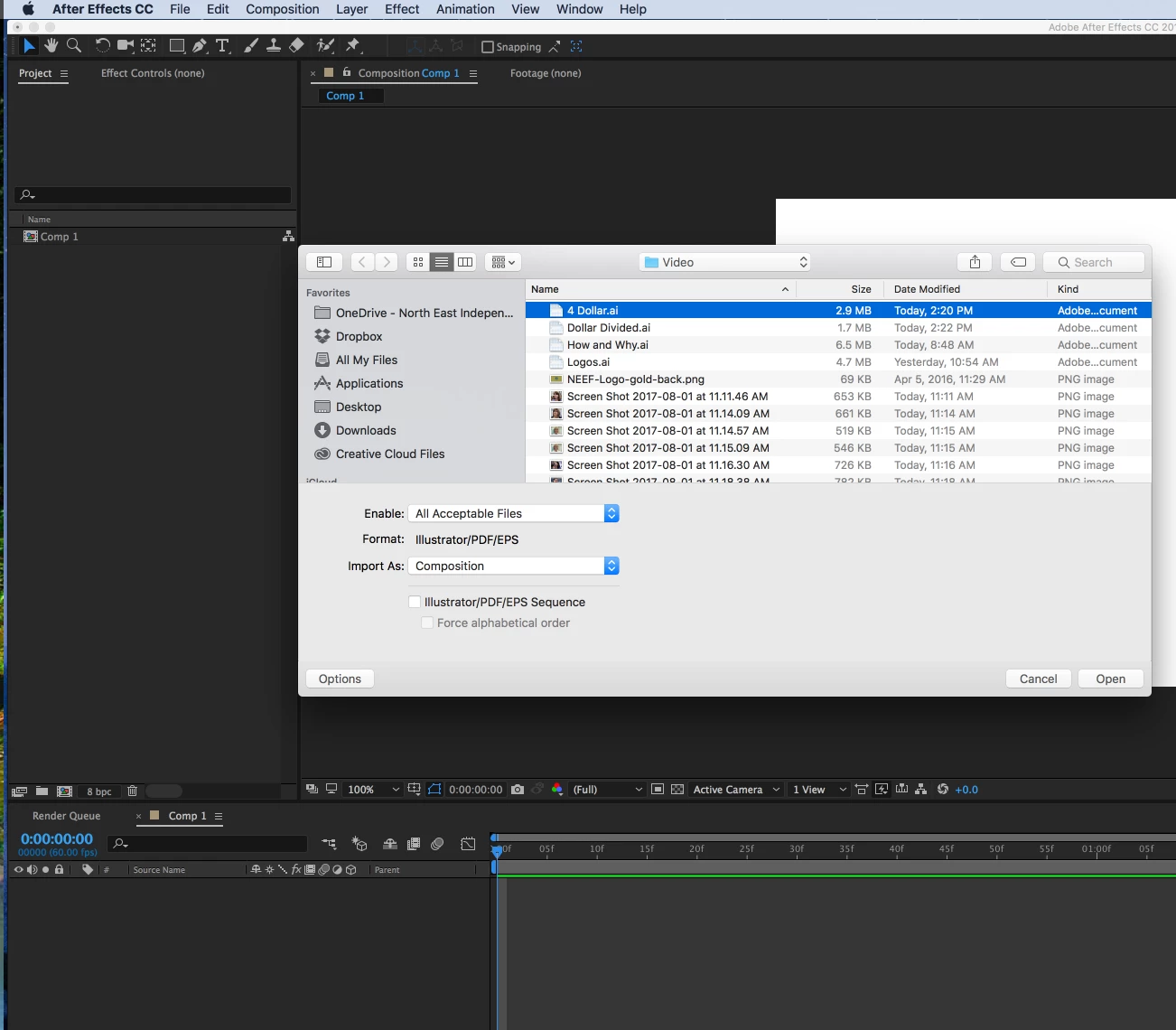Go back with file dialog back arrow
Image resolution: width=1176 pixels, height=1030 pixels.
(x=362, y=262)
